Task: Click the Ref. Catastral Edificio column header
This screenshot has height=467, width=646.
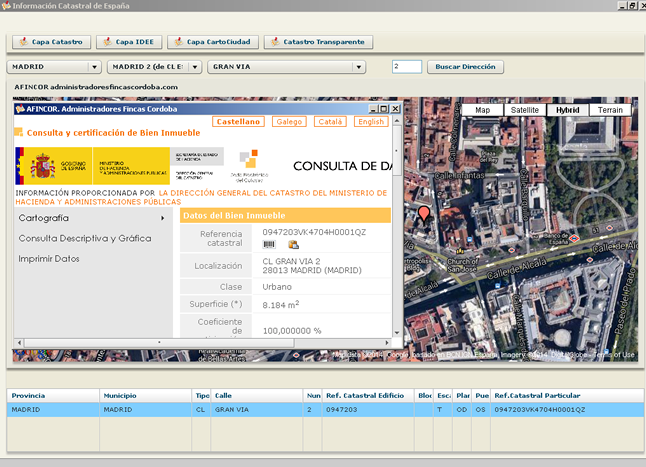Action: pyautogui.click(x=367, y=396)
